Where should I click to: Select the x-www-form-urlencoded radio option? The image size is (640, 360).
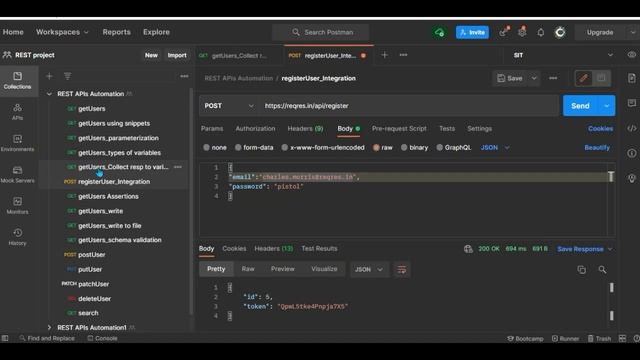point(284,147)
